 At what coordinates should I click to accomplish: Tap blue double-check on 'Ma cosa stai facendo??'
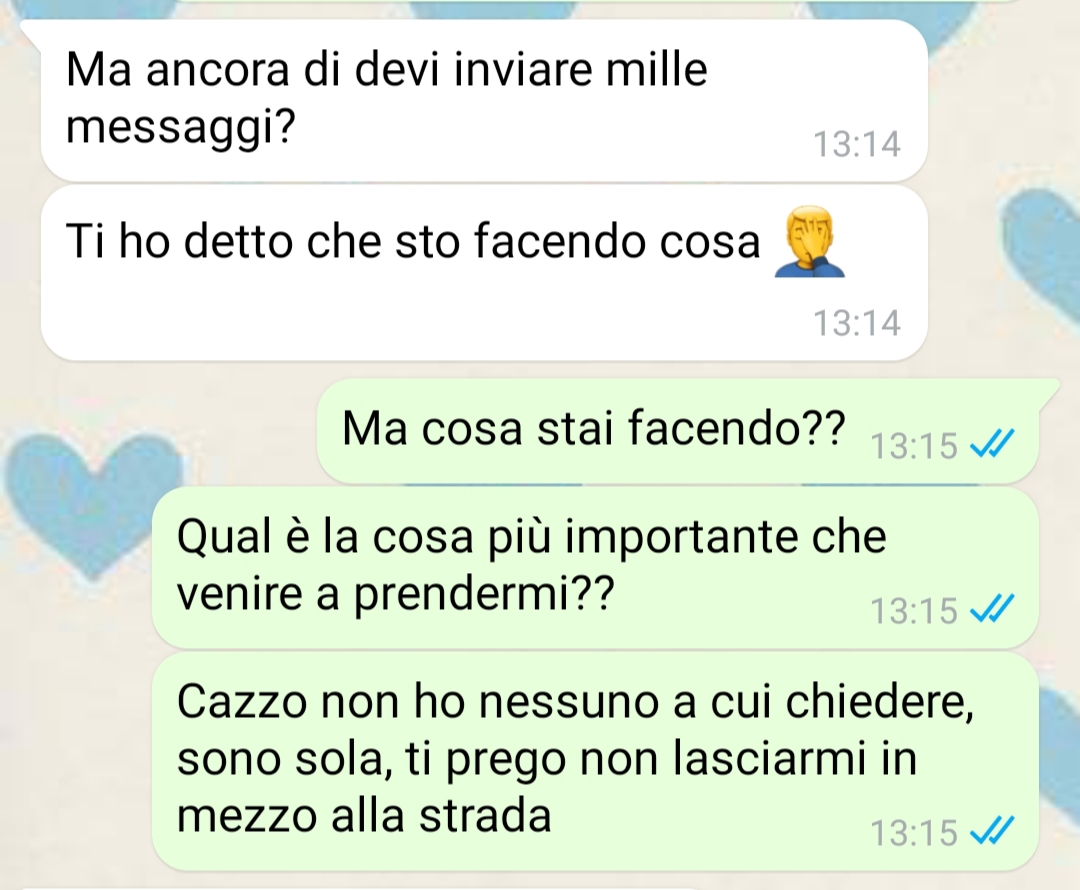[992, 444]
